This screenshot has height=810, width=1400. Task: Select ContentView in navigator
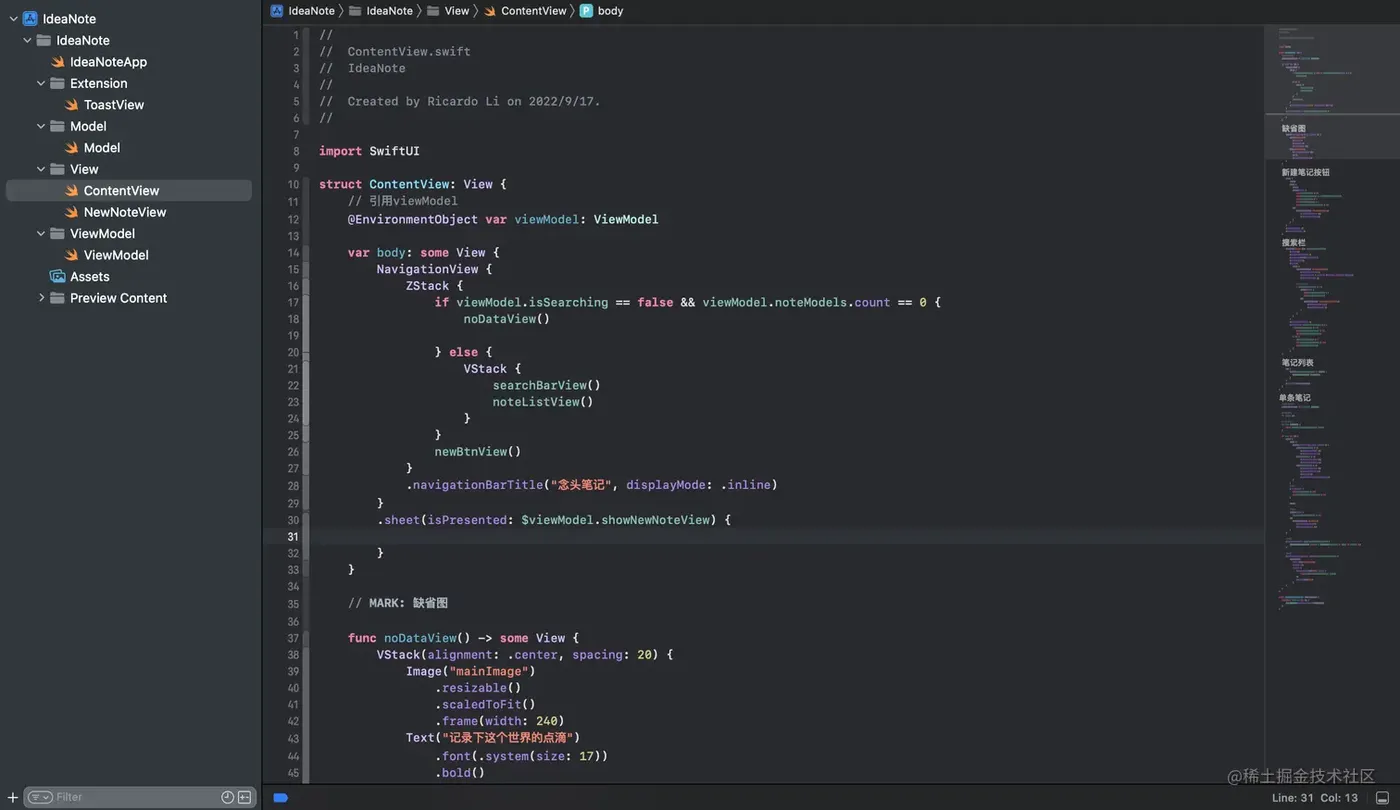tap(129, 191)
